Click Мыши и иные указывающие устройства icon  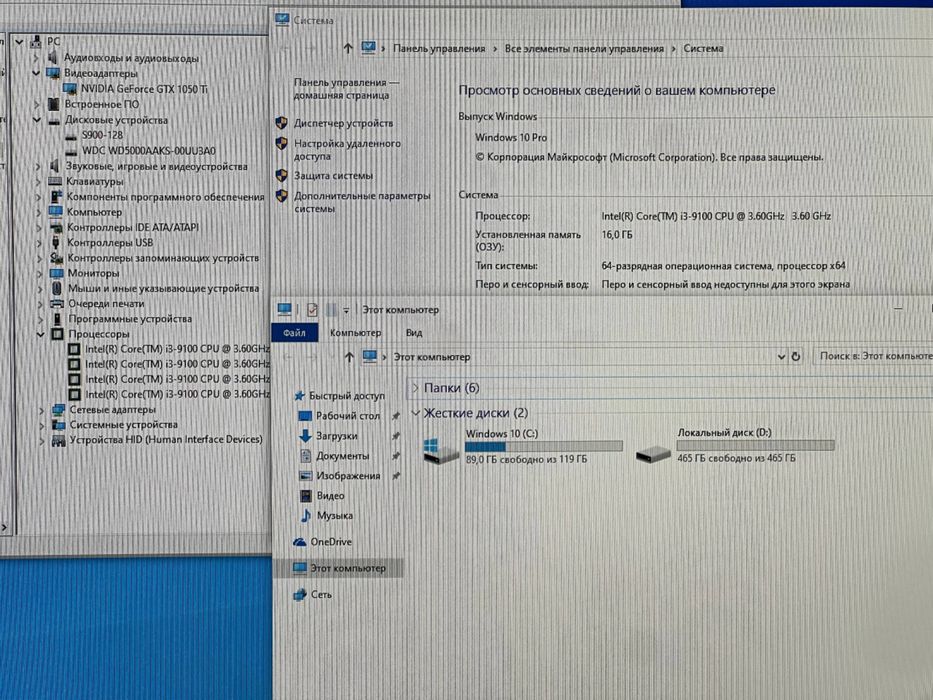pos(57,288)
